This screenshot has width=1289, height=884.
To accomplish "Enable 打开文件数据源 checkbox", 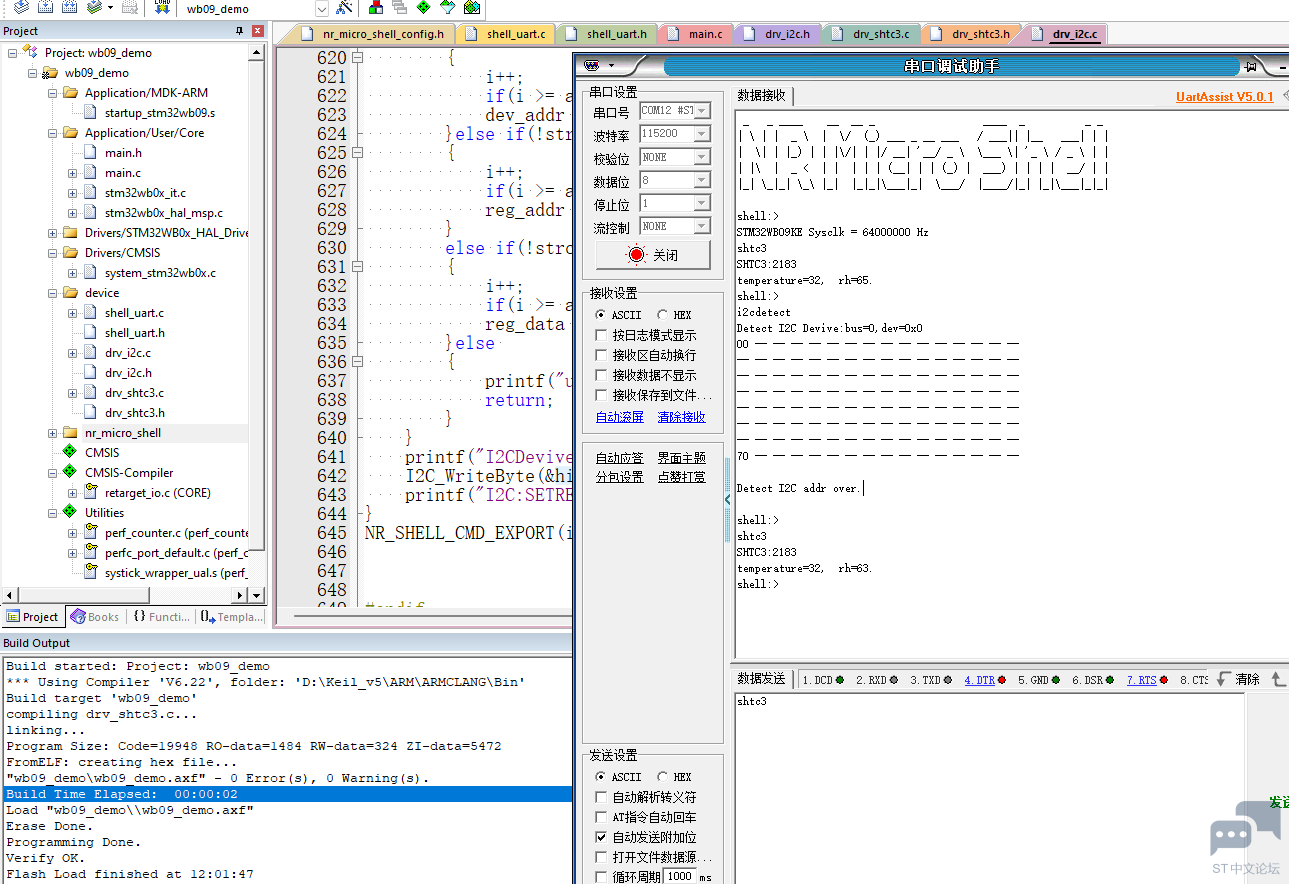I will [601, 857].
